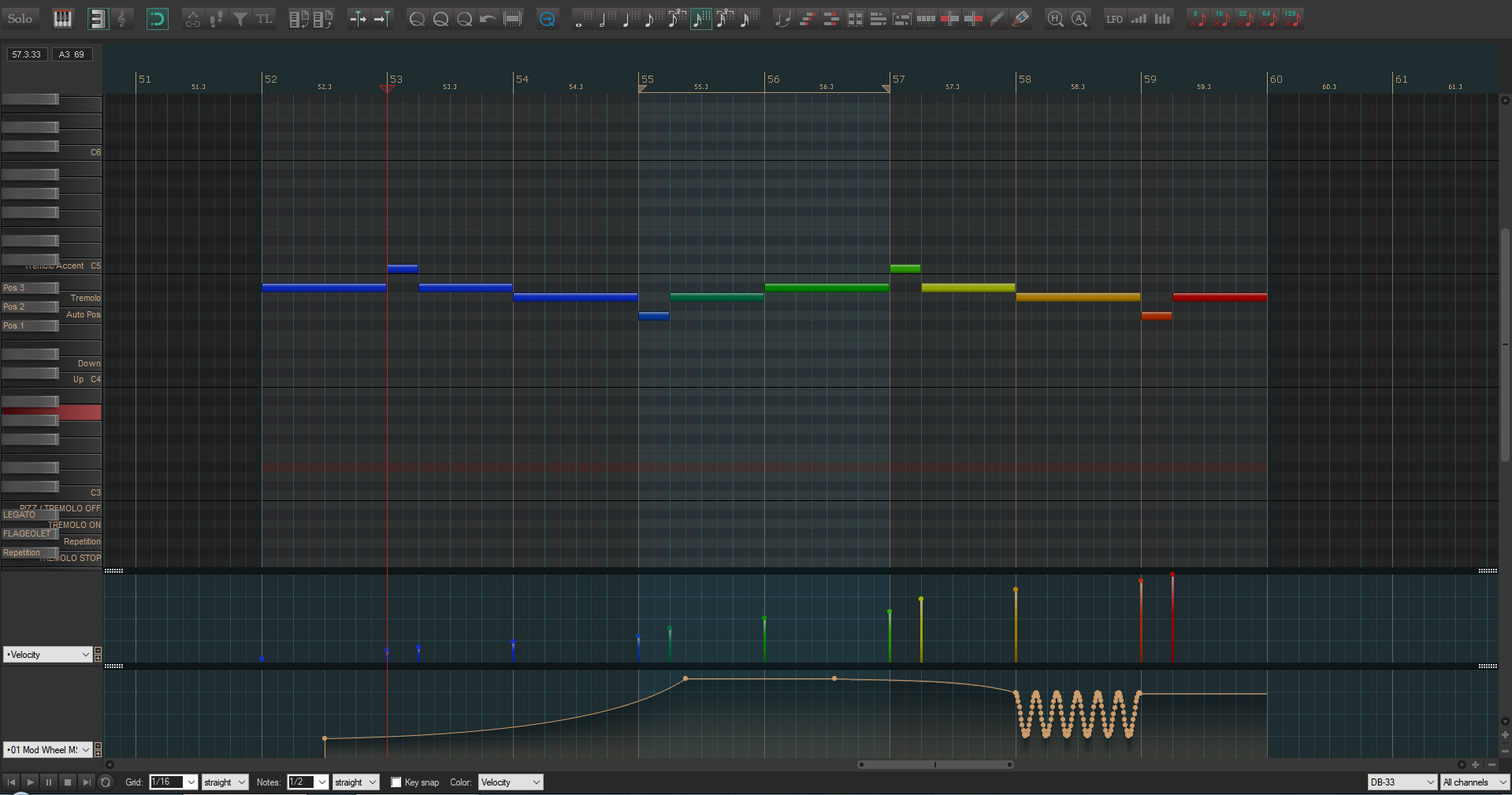Open the DB-33 track dropdown
The image size is (1512, 795).
(1402, 782)
